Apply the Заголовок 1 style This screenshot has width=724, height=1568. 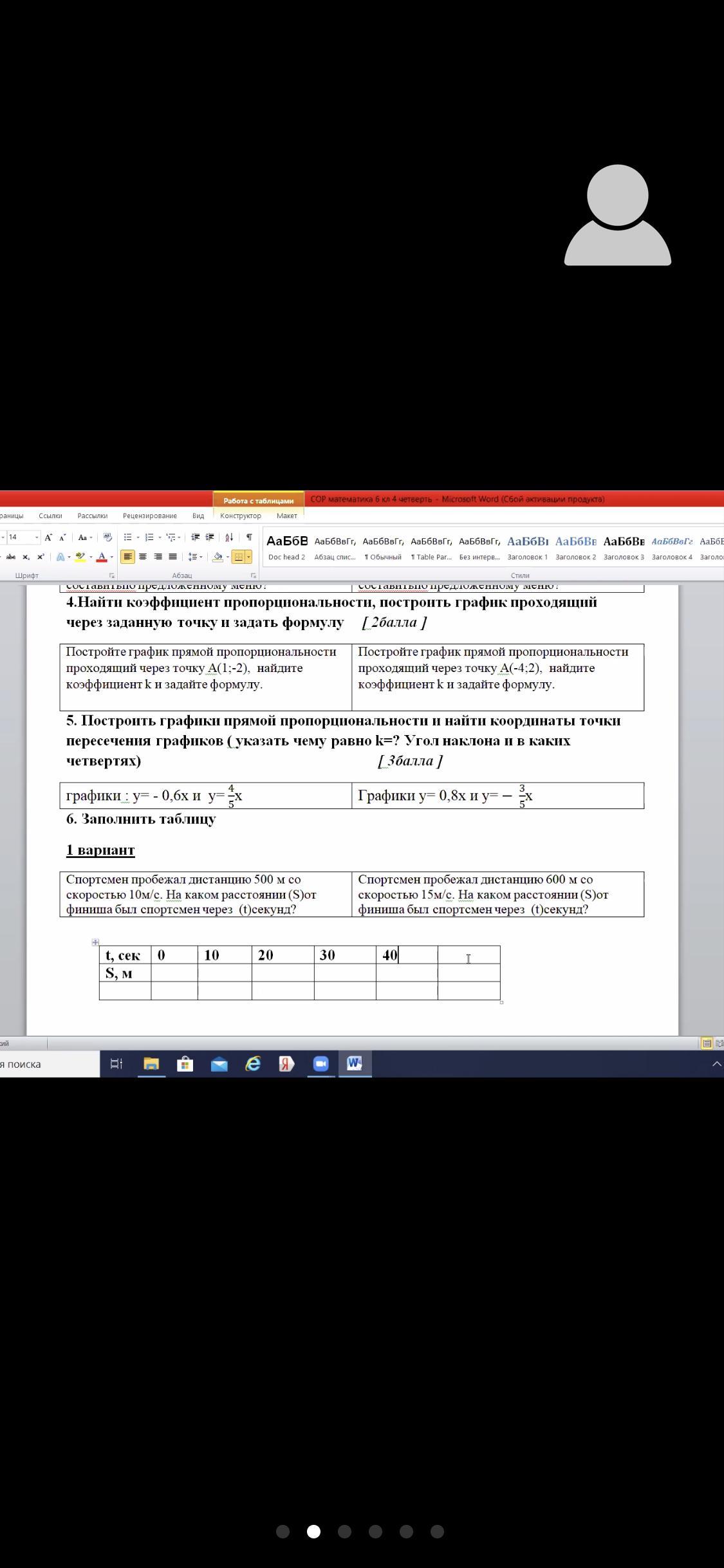tap(527, 547)
